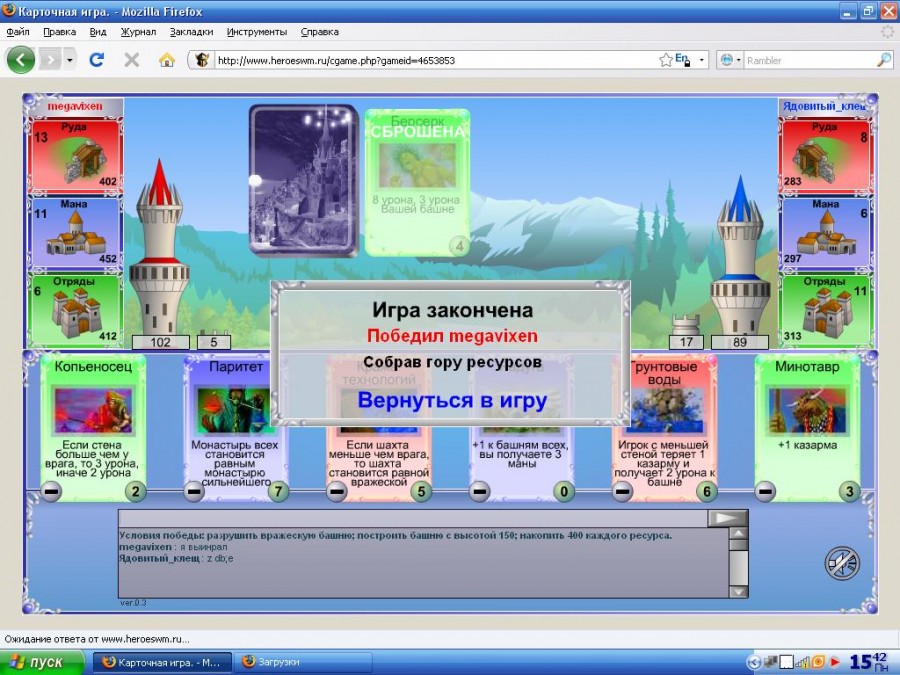Click the tower height value 102
Viewport: 900px width, 675px height.
pyautogui.click(x=161, y=343)
